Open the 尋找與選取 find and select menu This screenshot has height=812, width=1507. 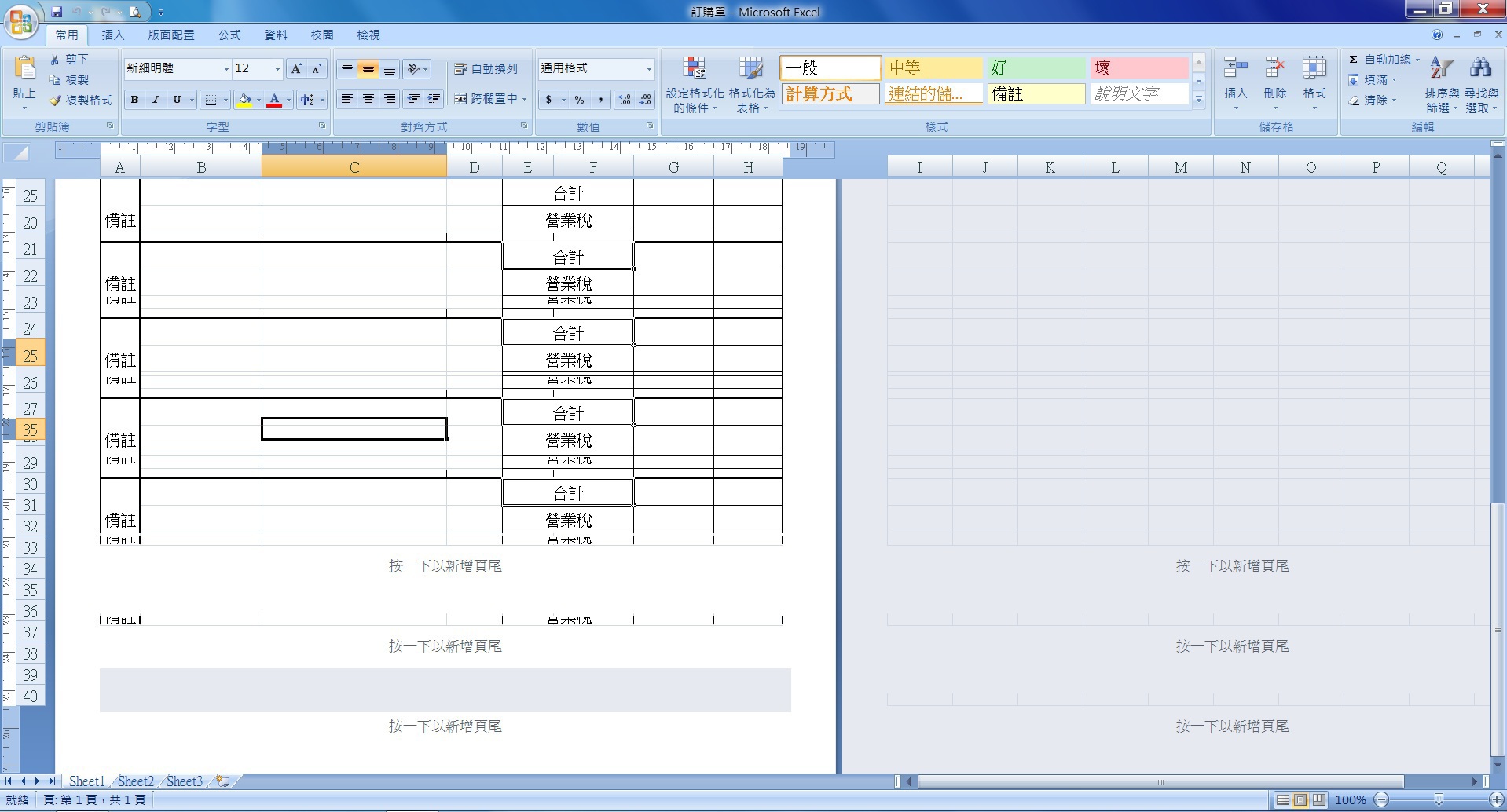[x=1481, y=85]
